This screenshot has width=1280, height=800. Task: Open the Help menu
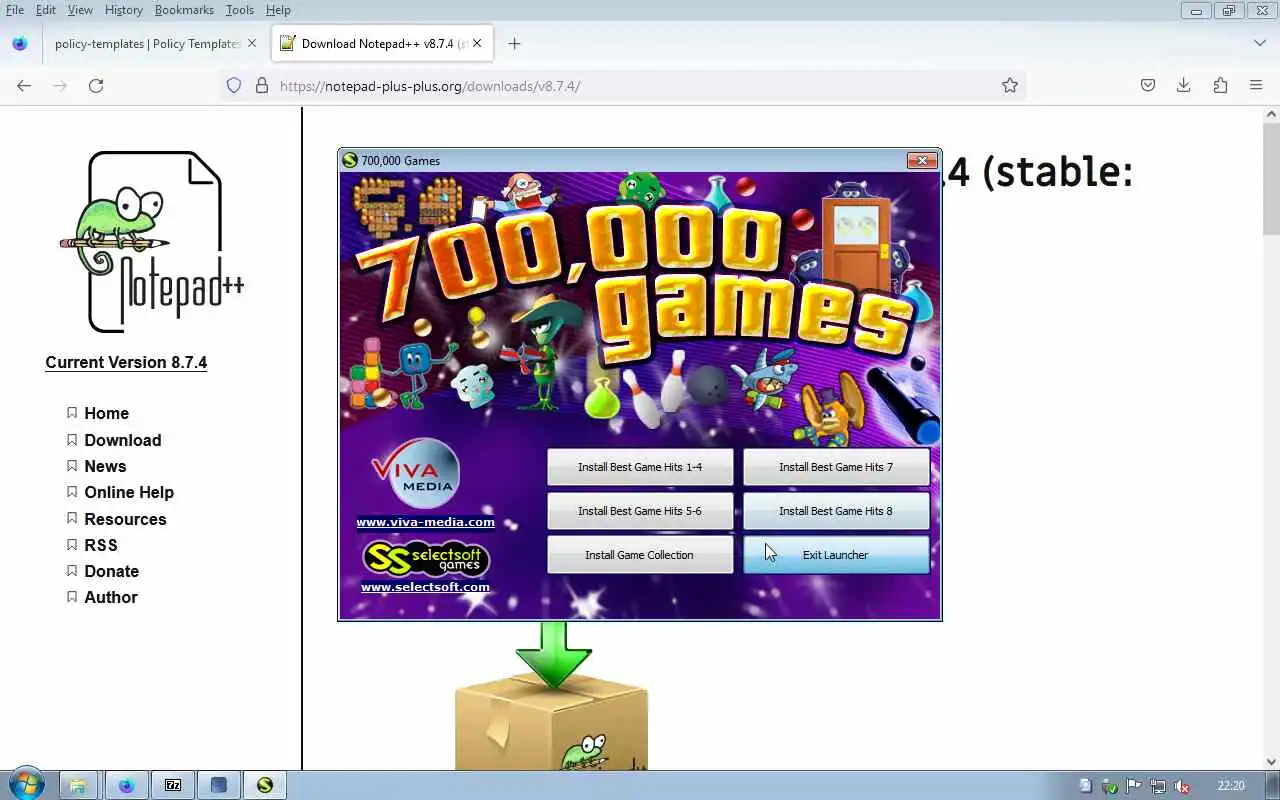point(278,10)
